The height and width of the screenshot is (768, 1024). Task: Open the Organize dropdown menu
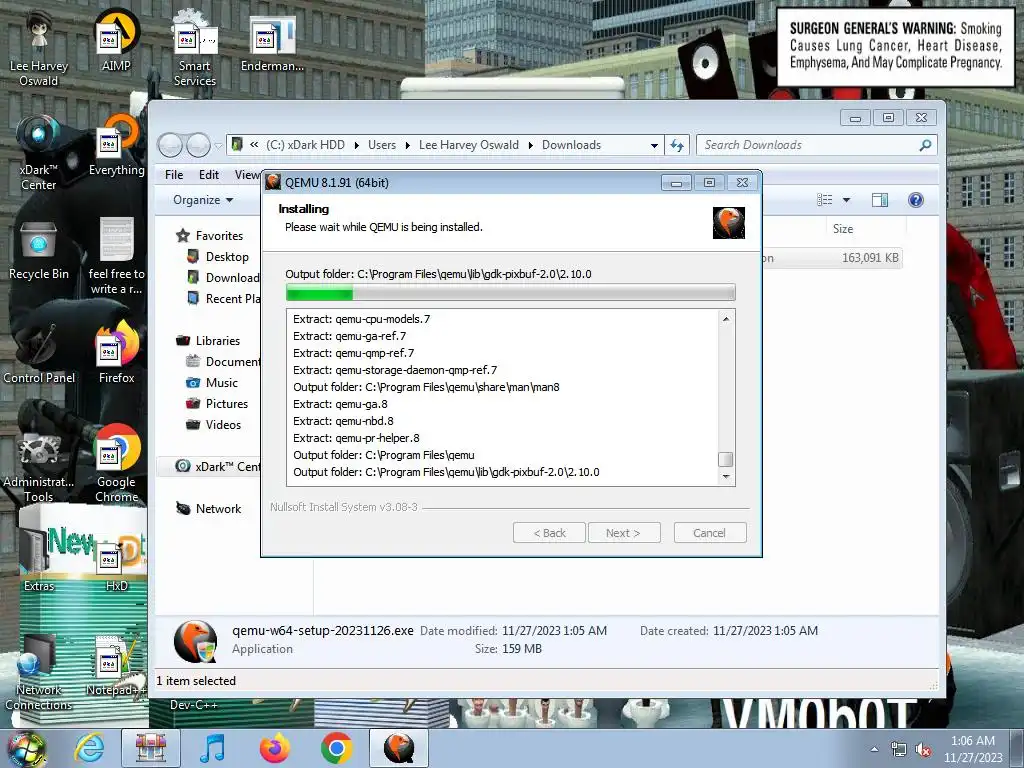[203, 200]
